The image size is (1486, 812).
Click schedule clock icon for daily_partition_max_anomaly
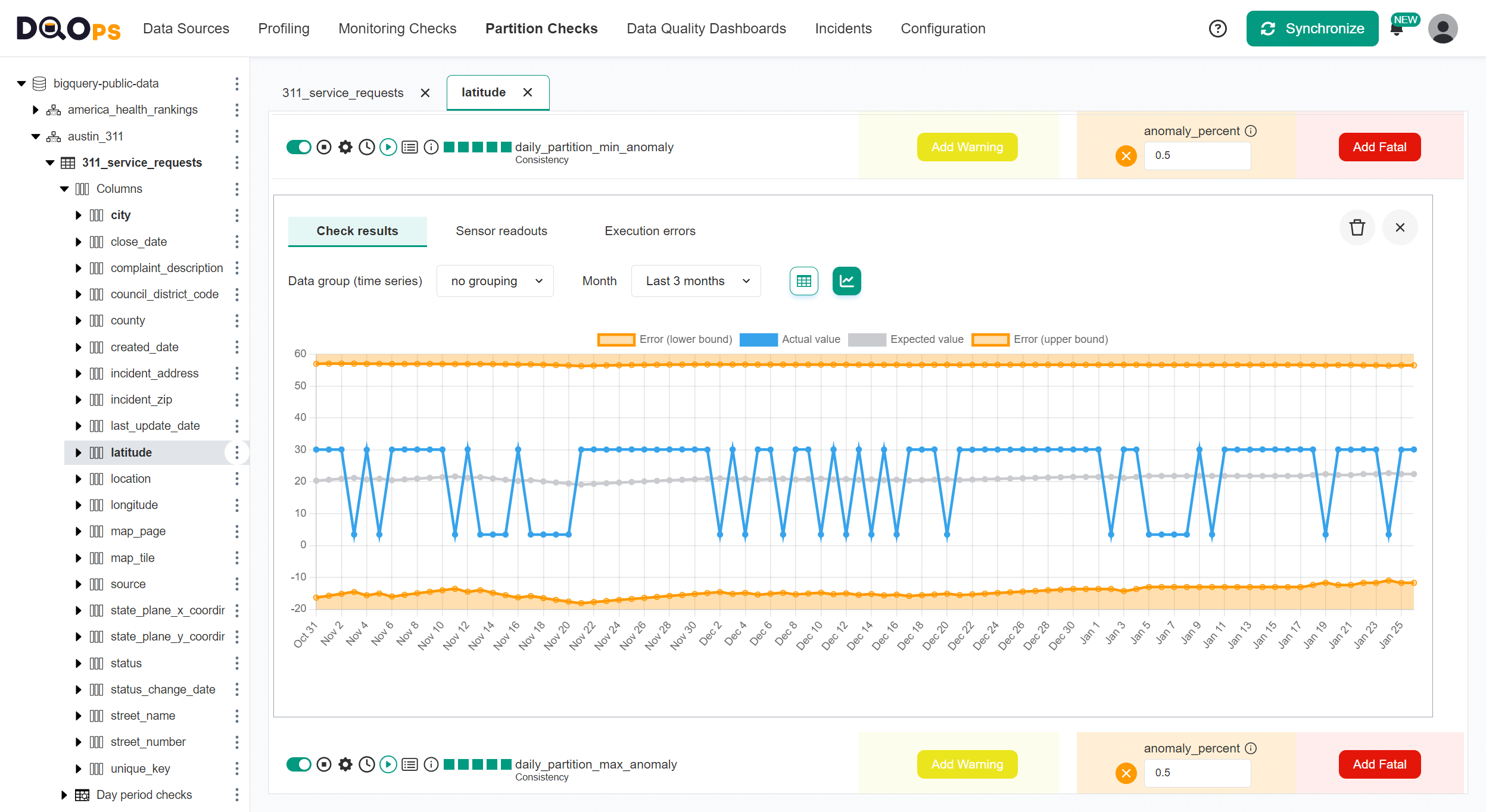pos(367,764)
